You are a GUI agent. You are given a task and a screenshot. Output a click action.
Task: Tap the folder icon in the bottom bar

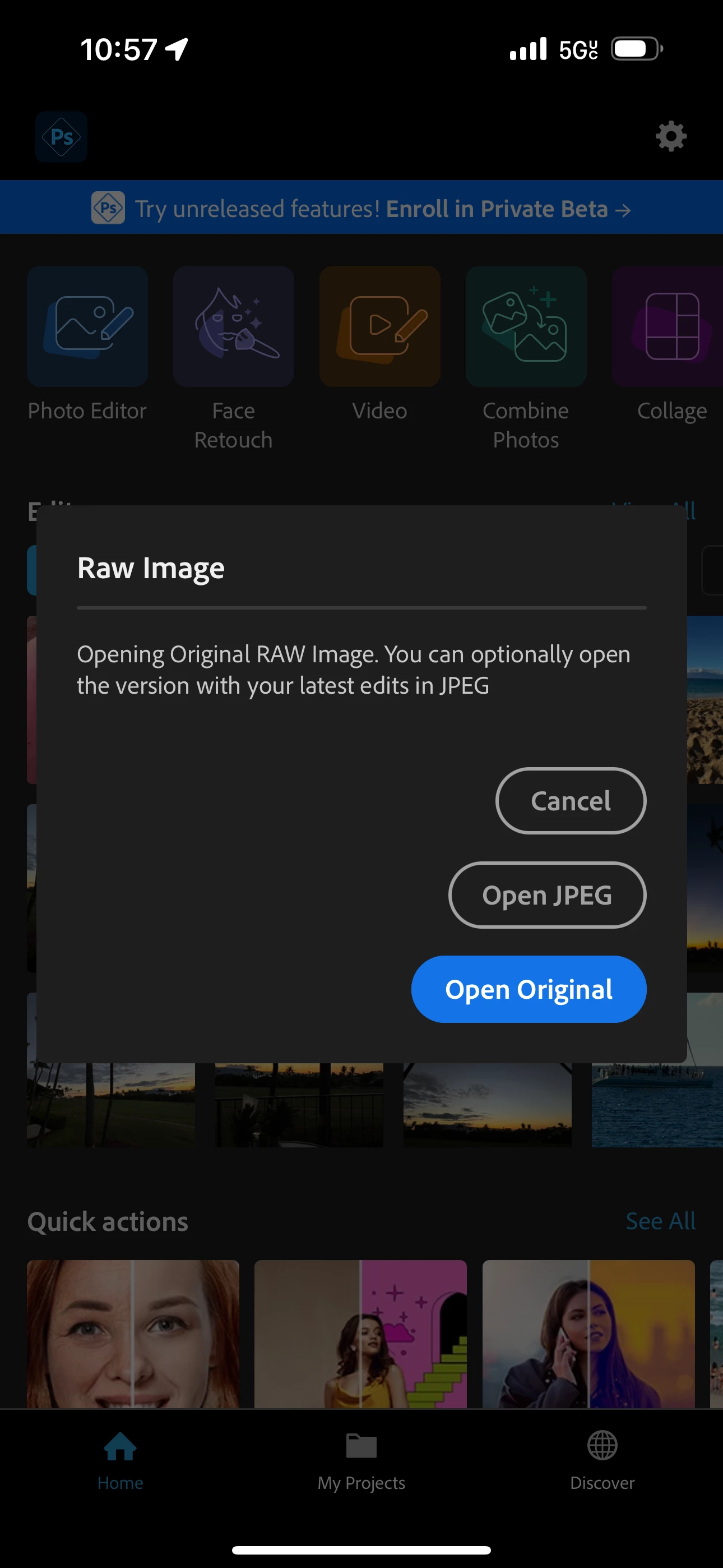tap(361, 1446)
